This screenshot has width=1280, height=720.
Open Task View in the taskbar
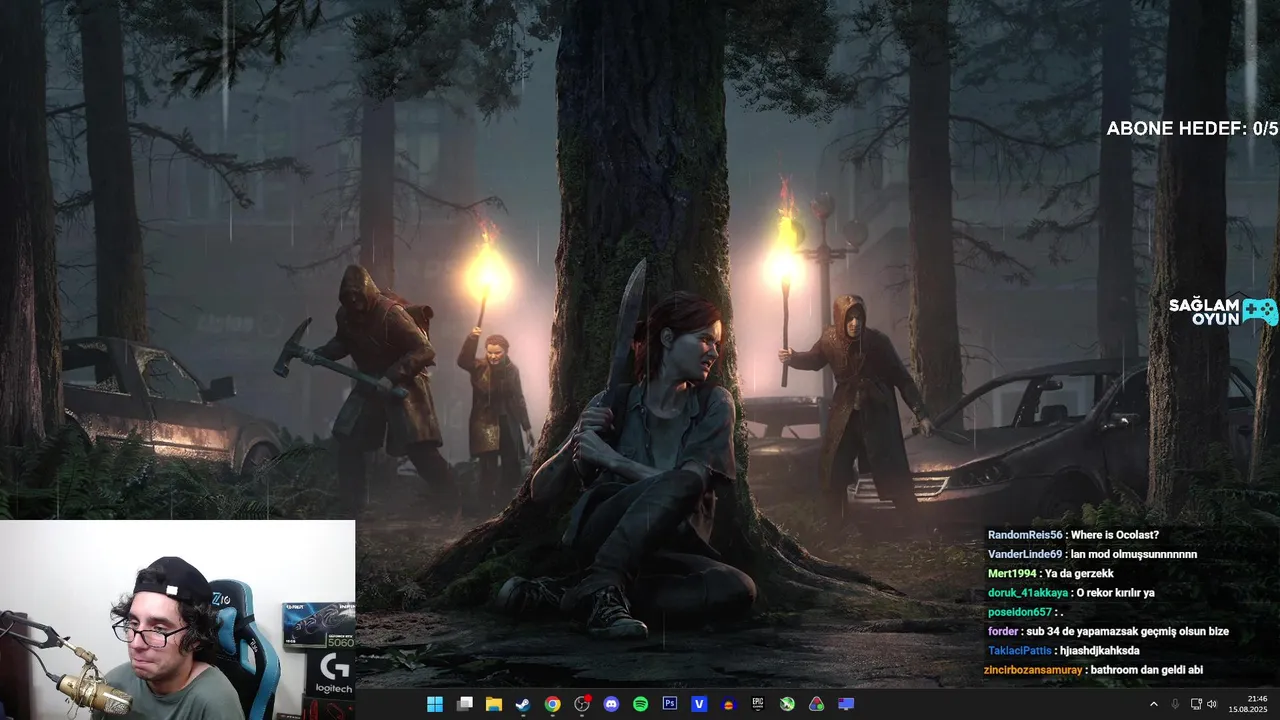[464, 704]
